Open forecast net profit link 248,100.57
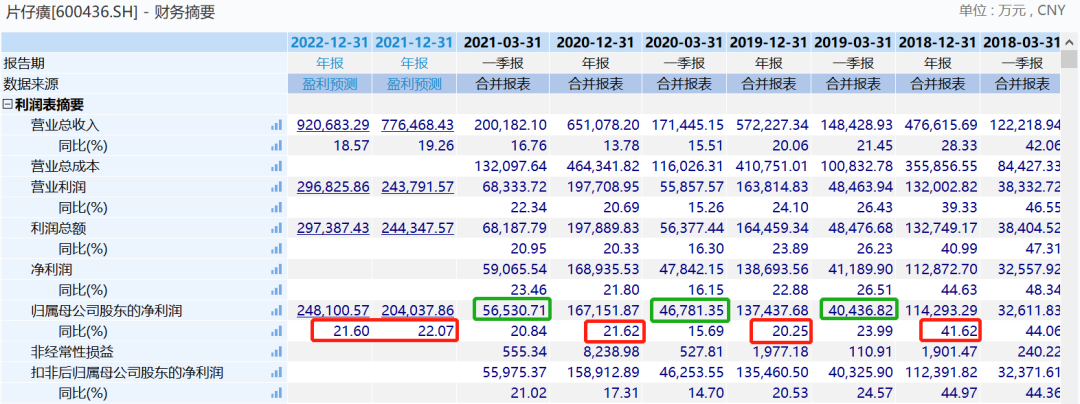The image size is (1080, 404). tap(333, 311)
